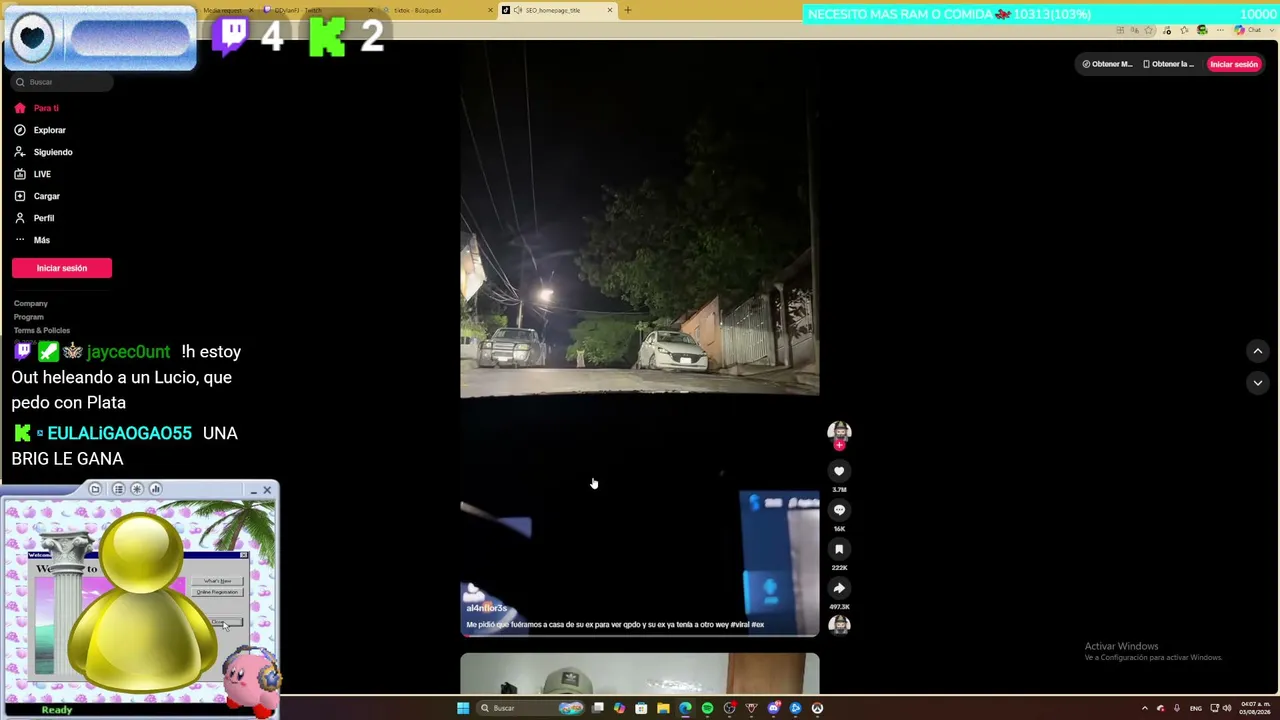Open the video comments bubble icon
The image size is (1280, 720).
(839, 510)
